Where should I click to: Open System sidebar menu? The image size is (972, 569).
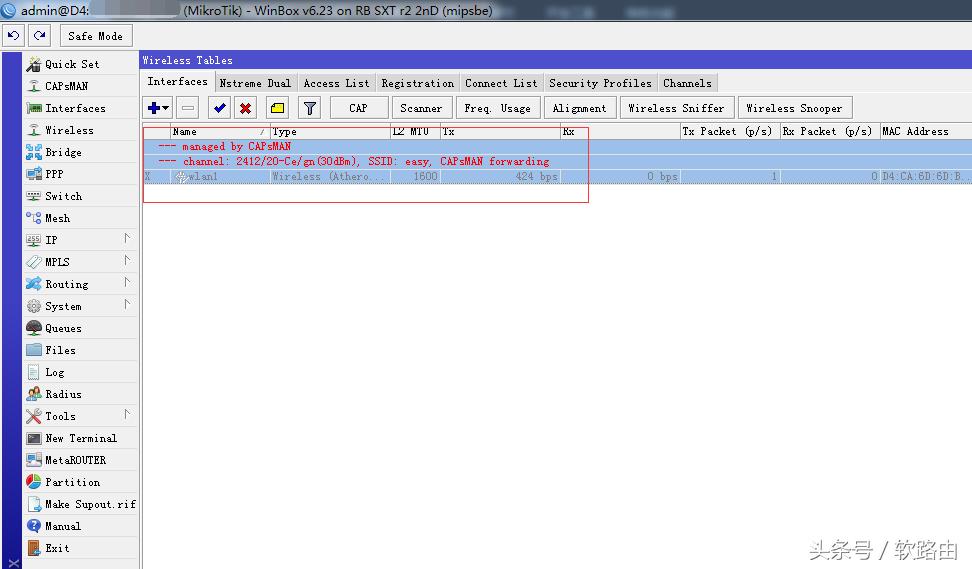(x=81, y=306)
